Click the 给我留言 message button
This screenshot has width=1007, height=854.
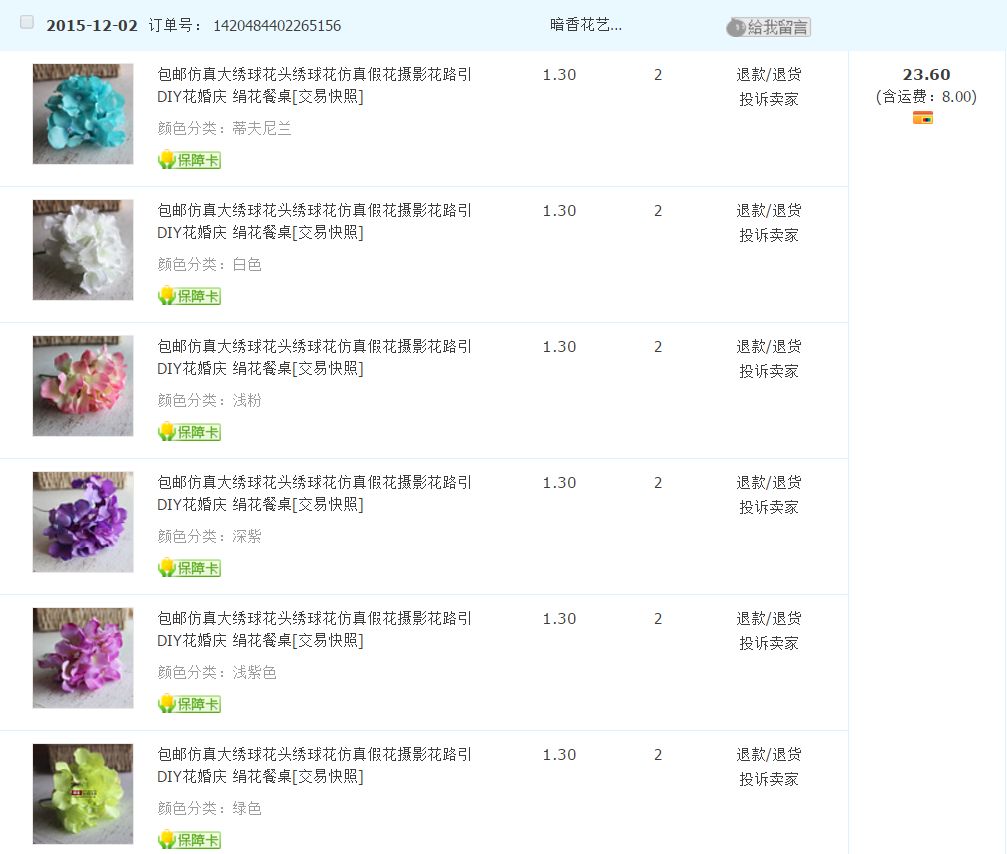768,27
